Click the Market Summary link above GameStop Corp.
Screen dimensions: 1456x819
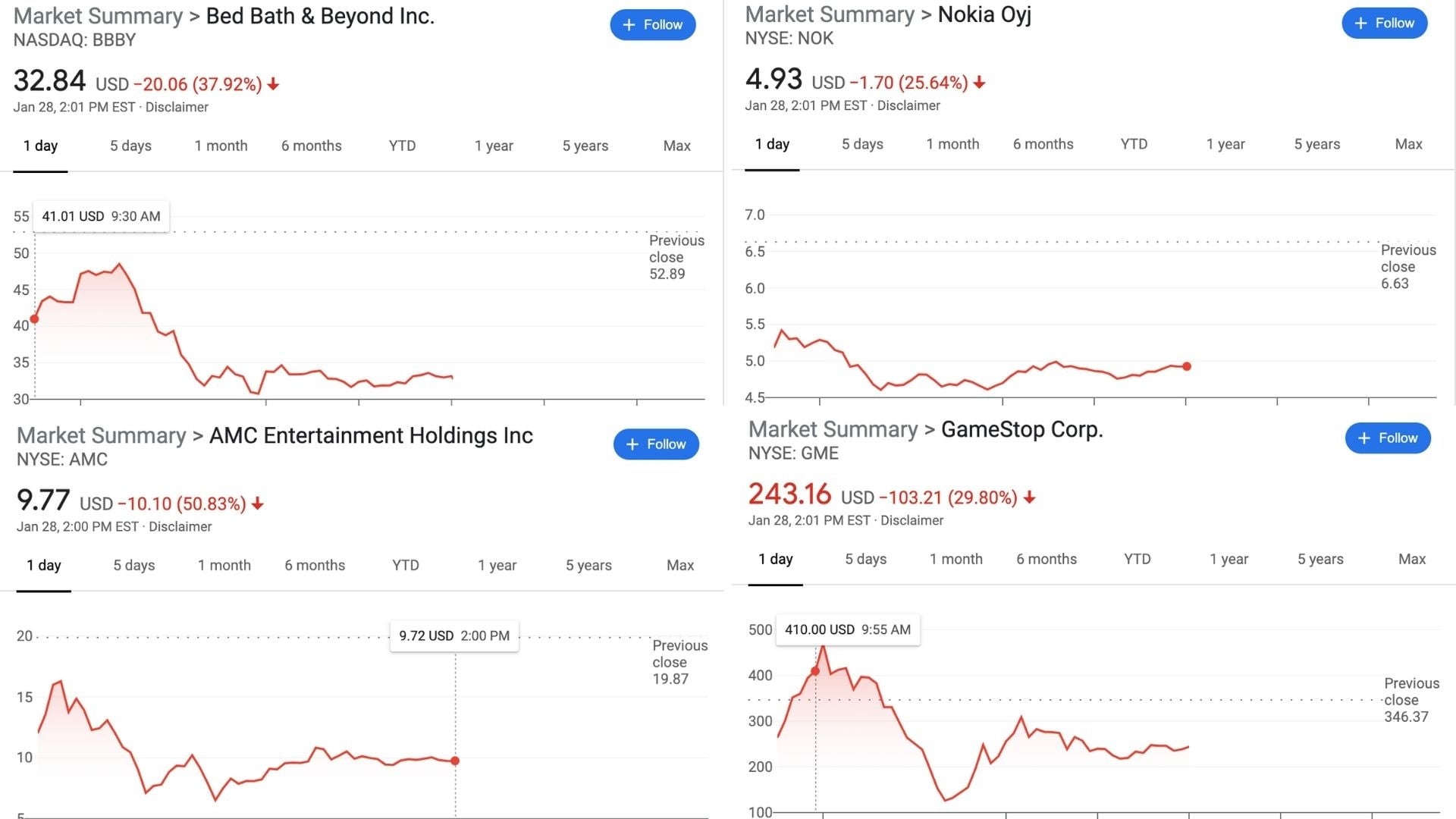click(x=832, y=429)
